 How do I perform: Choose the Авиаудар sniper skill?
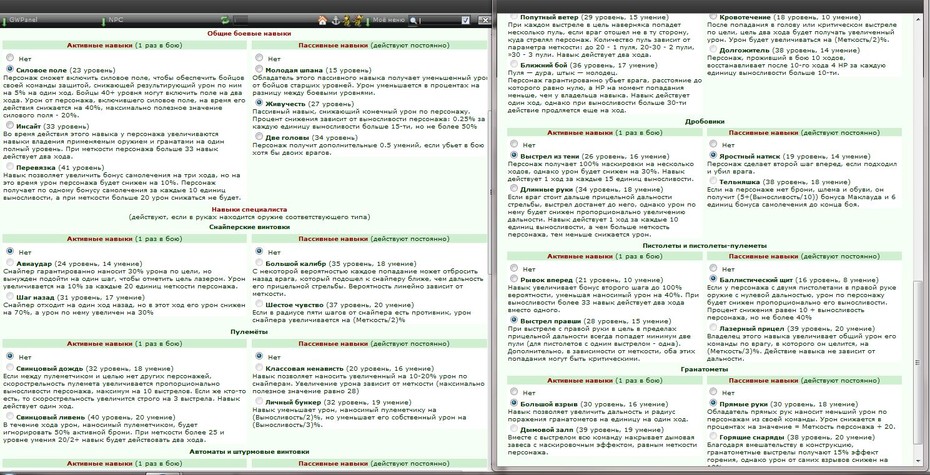[x=10, y=262]
